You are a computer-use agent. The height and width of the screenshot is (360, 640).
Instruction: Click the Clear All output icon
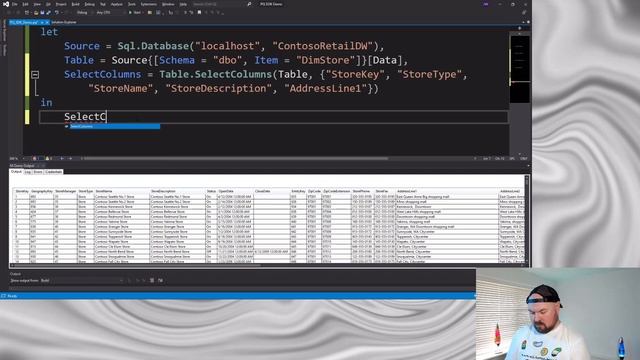click(152, 280)
